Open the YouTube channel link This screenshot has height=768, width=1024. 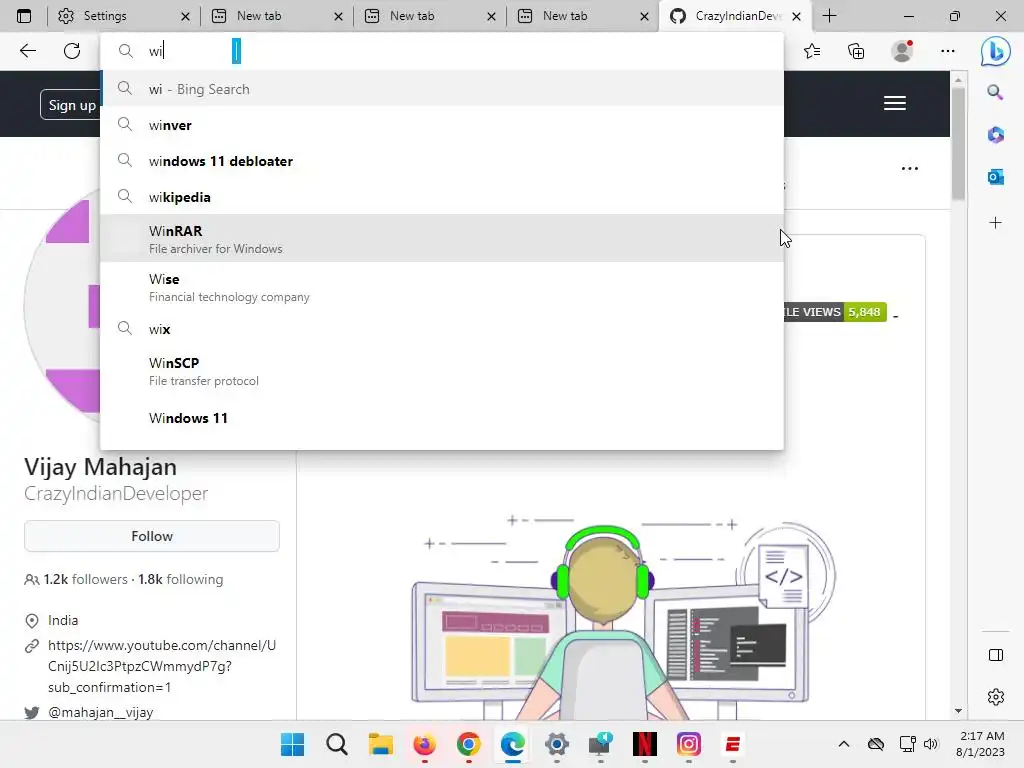[x=162, y=666]
